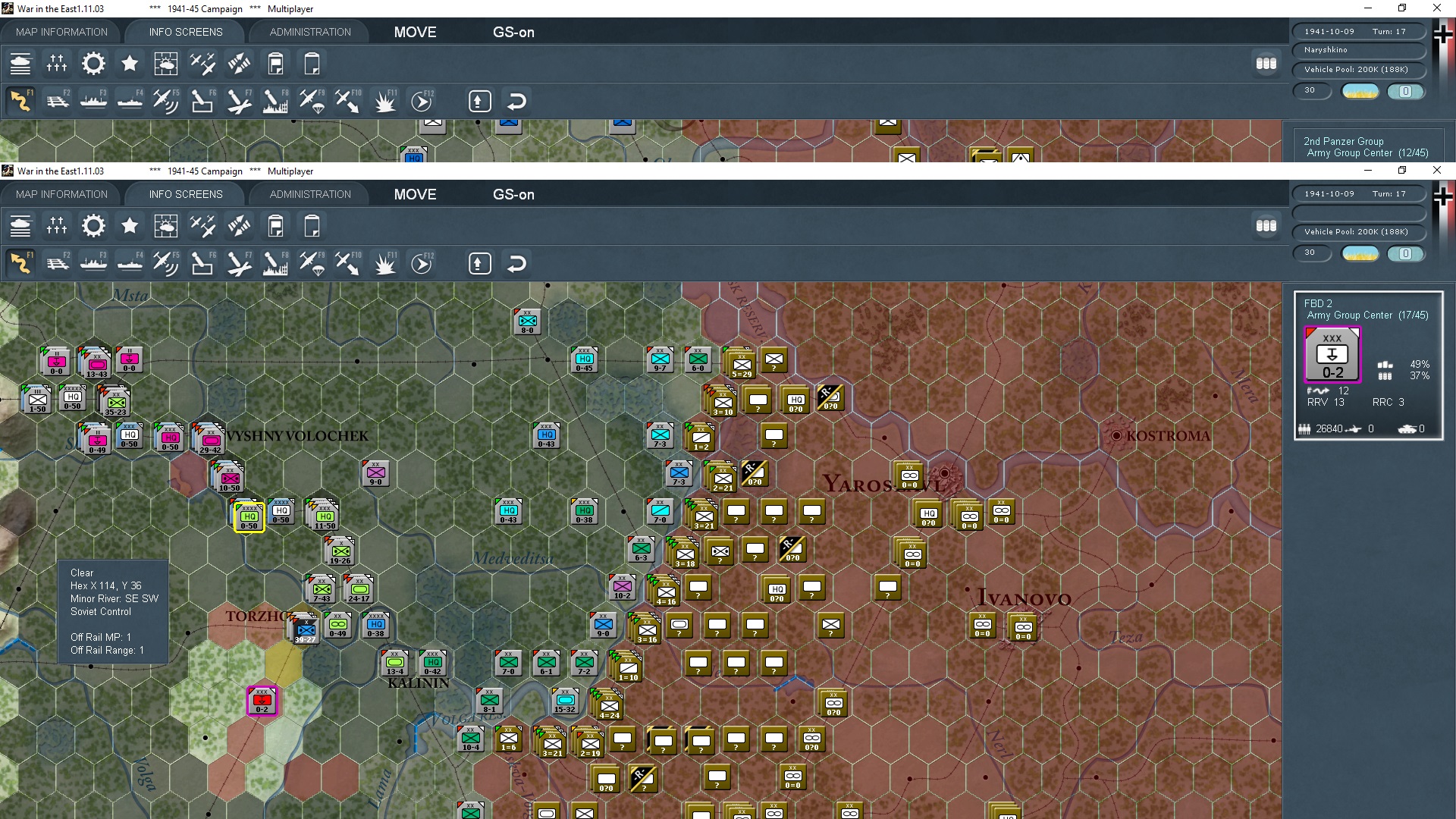Toggle Move mode F1 button in lower window

pyautogui.click(x=20, y=264)
